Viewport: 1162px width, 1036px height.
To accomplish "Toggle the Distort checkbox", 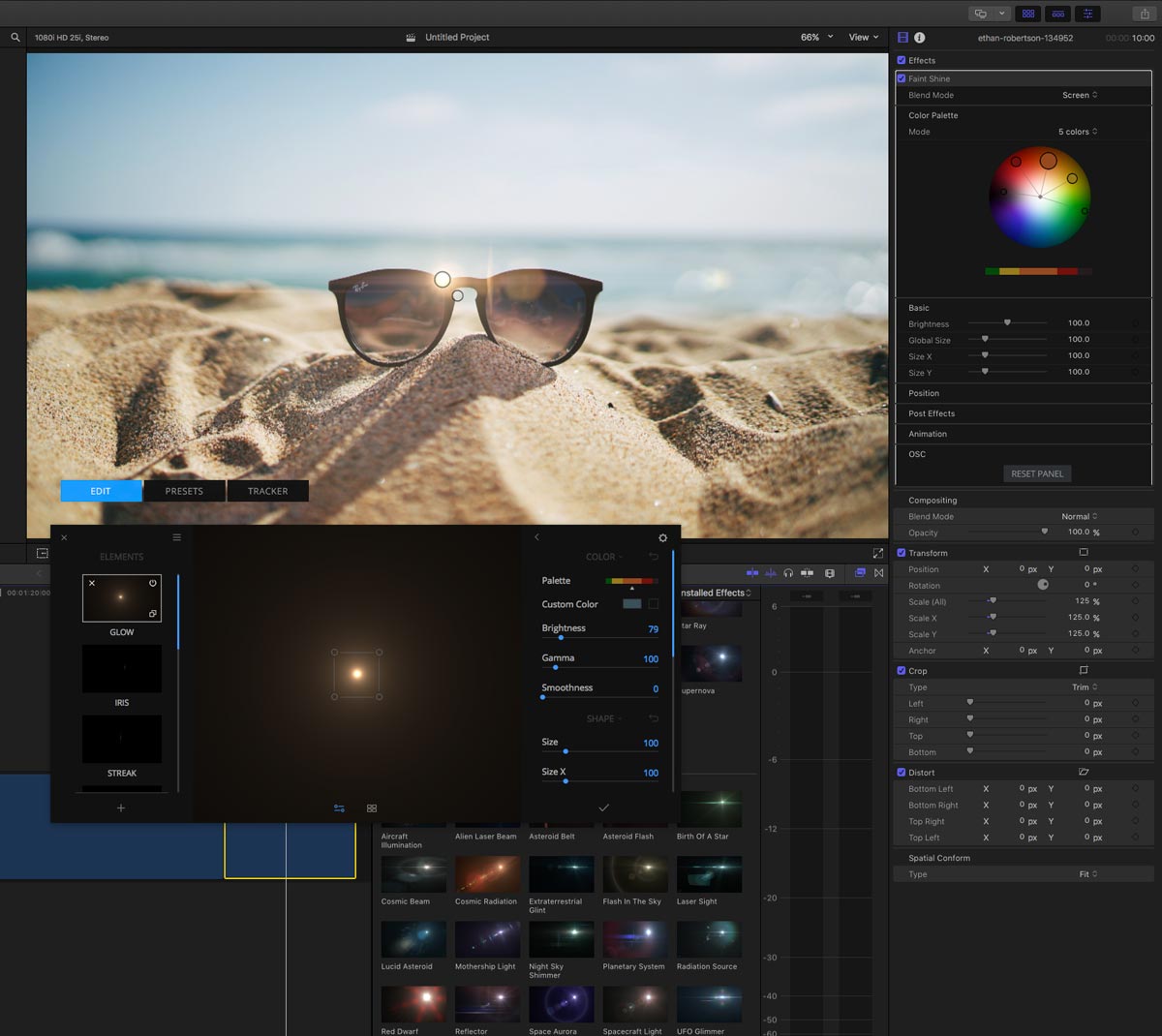I will pyautogui.click(x=902, y=773).
